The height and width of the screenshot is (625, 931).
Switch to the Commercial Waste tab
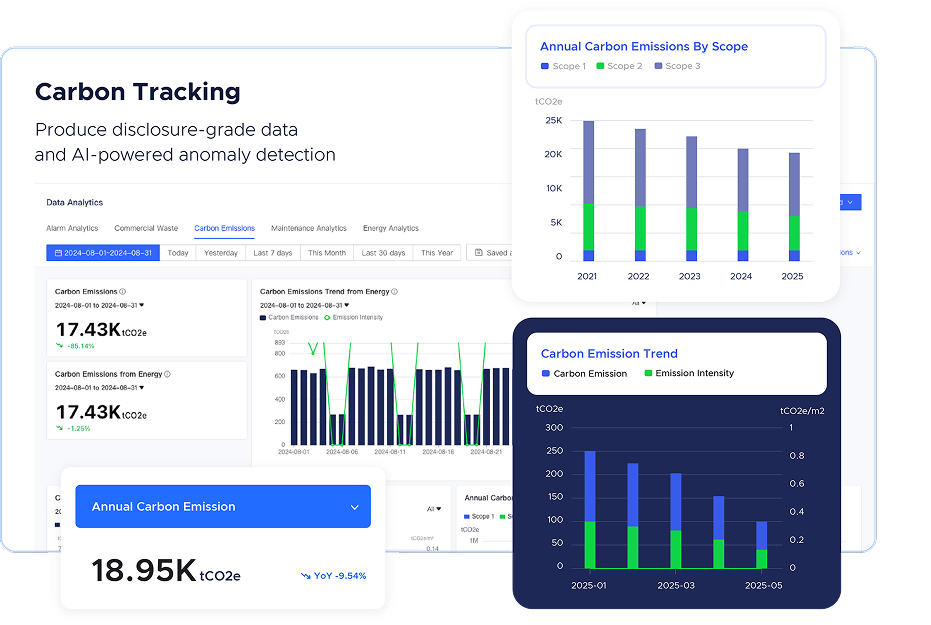coord(146,229)
